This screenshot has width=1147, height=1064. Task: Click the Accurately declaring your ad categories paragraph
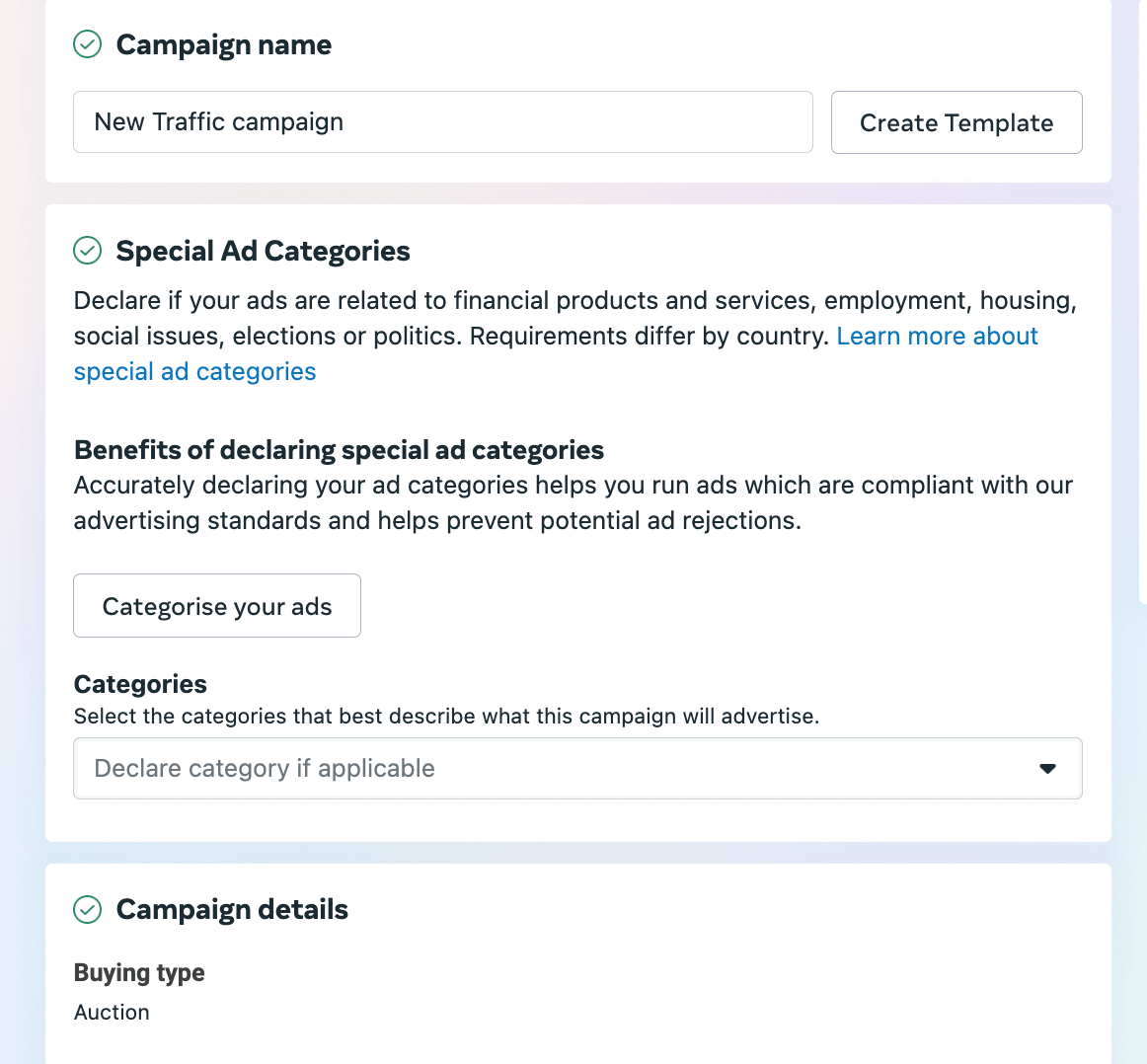573,503
